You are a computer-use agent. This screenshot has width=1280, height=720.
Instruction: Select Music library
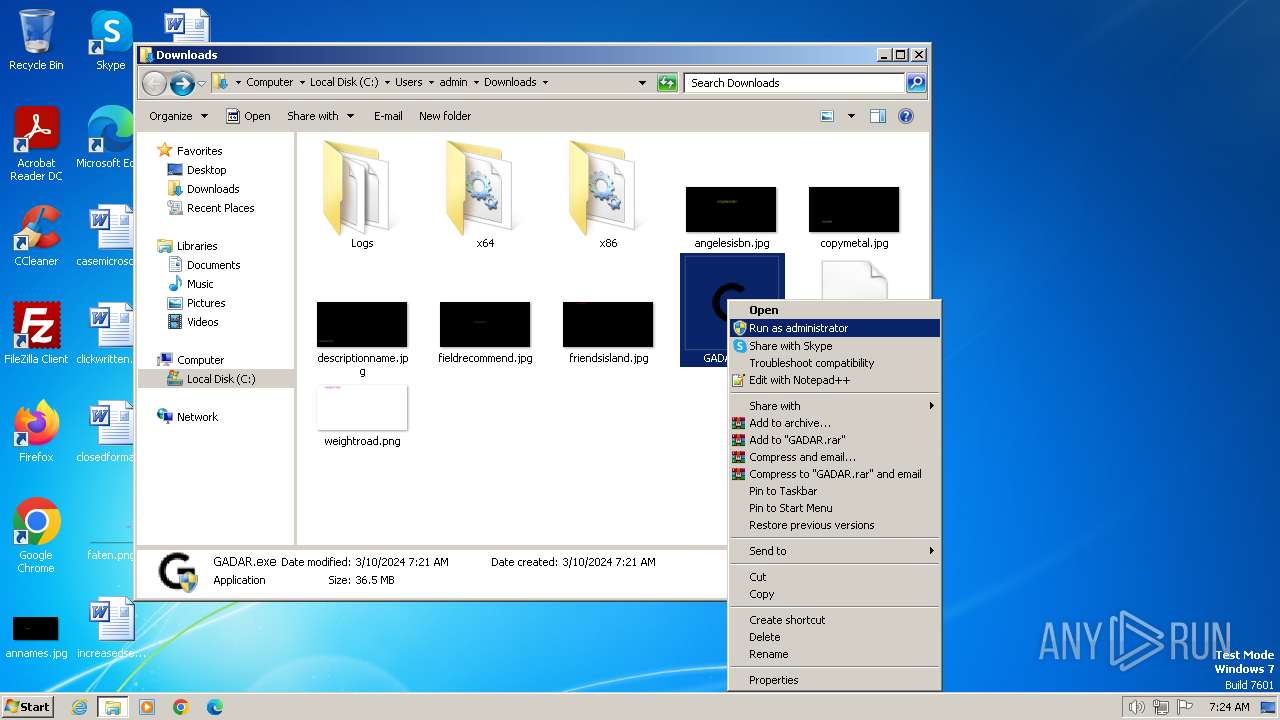[x=200, y=284]
